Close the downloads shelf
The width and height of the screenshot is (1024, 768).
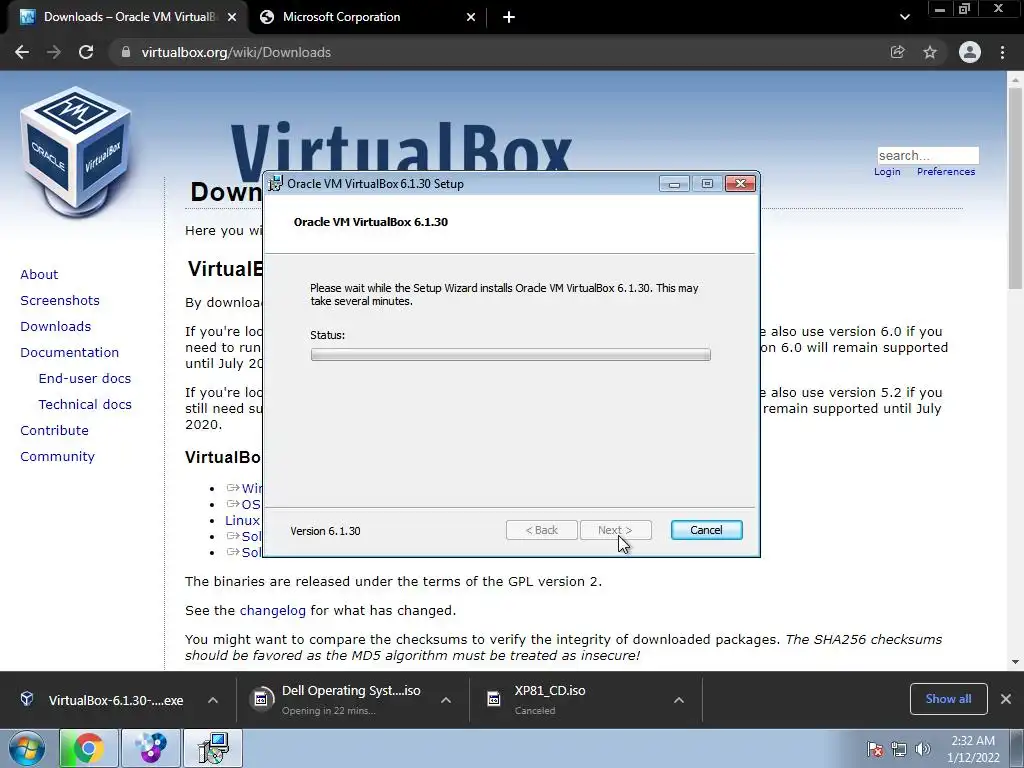click(x=1006, y=699)
